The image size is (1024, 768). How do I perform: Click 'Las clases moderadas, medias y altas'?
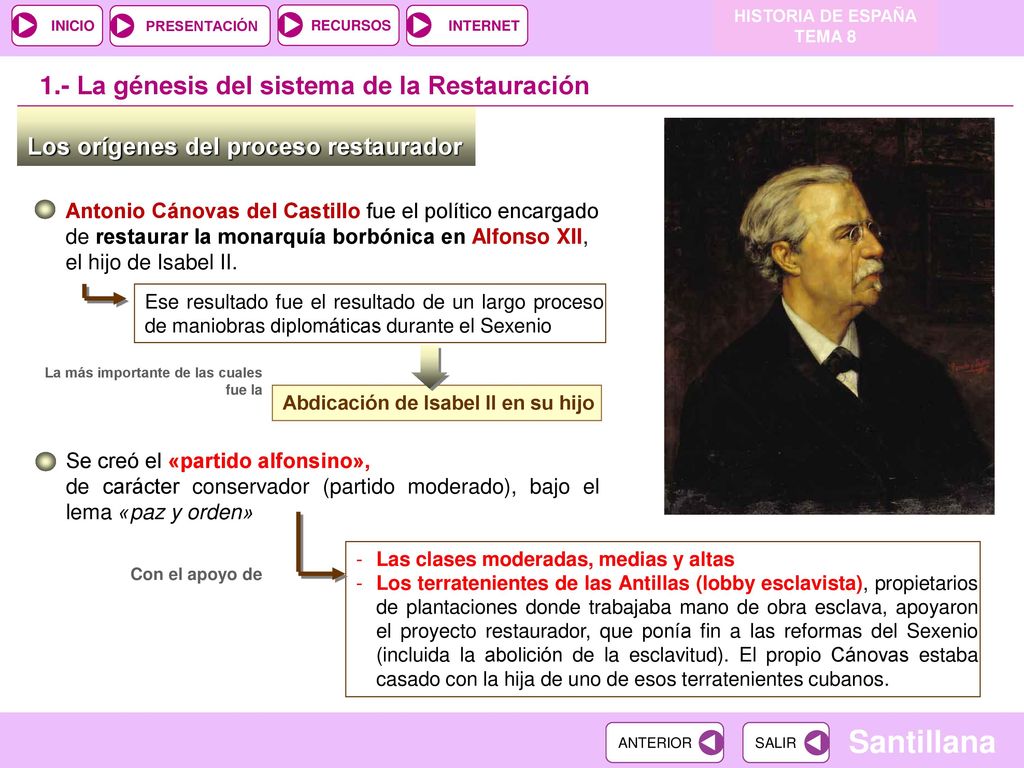click(x=555, y=559)
